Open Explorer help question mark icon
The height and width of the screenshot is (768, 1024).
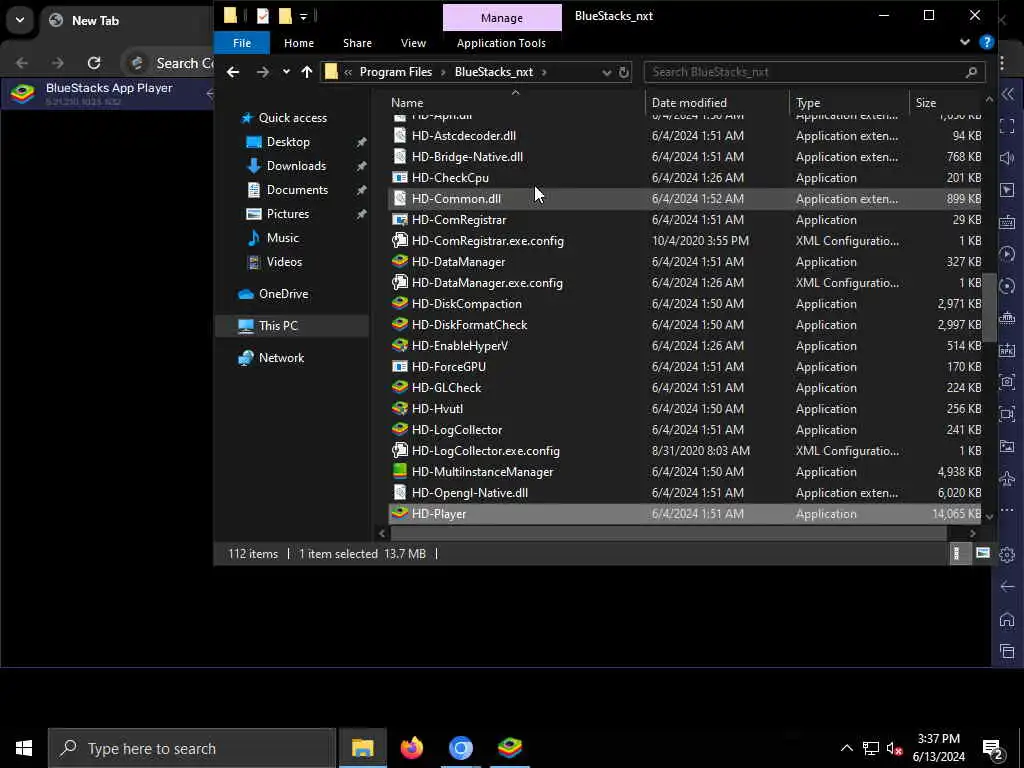point(986,42)
